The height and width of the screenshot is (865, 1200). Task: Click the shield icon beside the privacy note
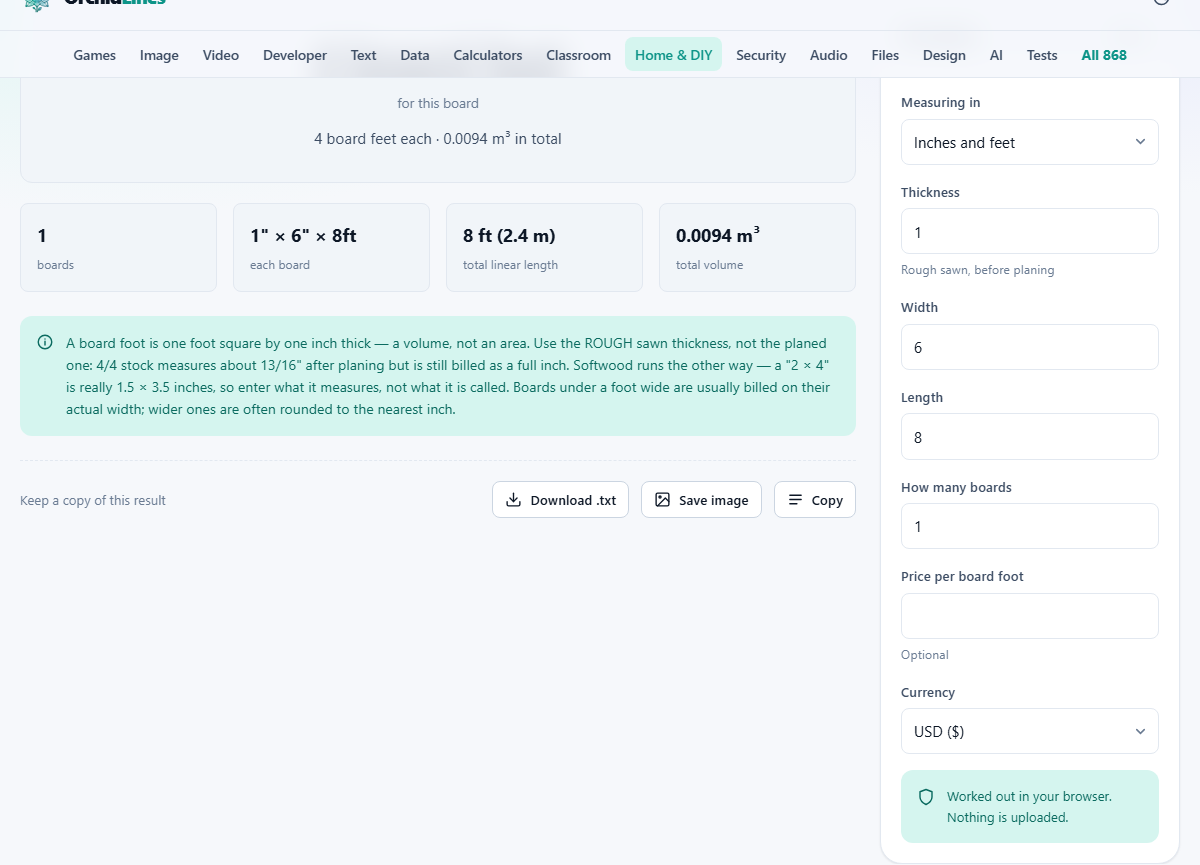926,797
